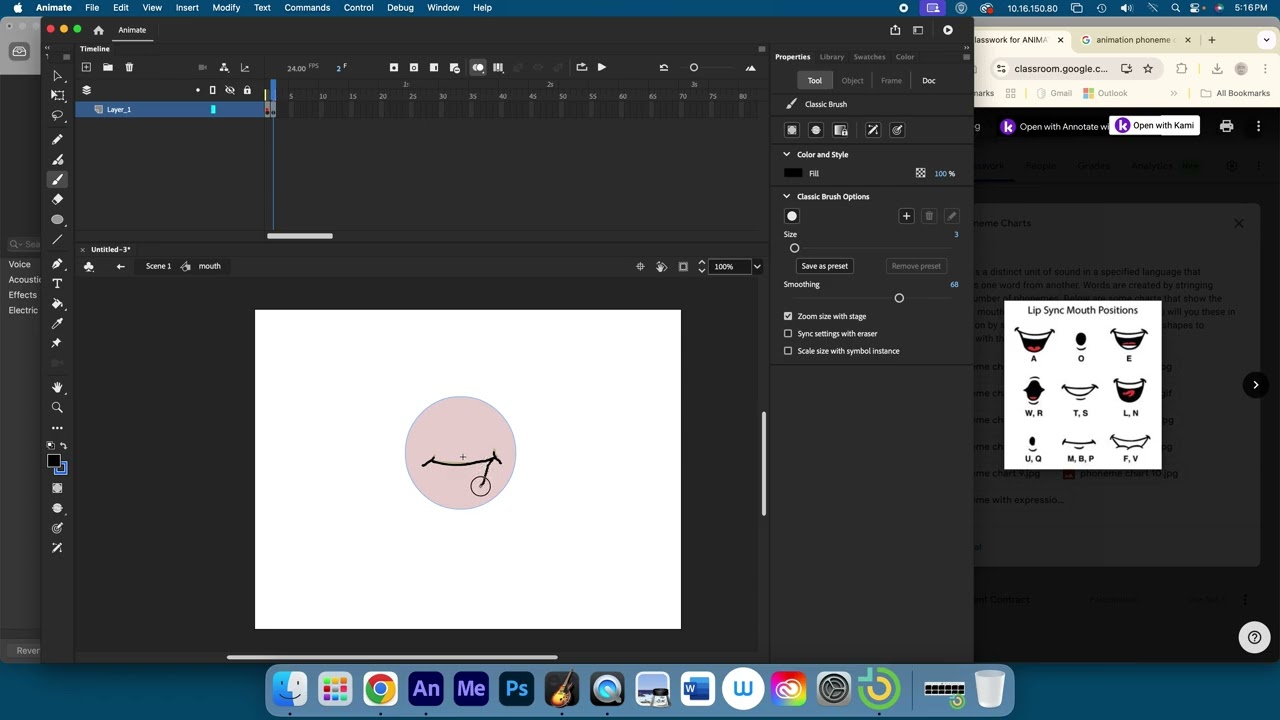Viewport: 1280px width, 720px height.
Task: Select the Oval shape tool
Action: click(57, 220)
